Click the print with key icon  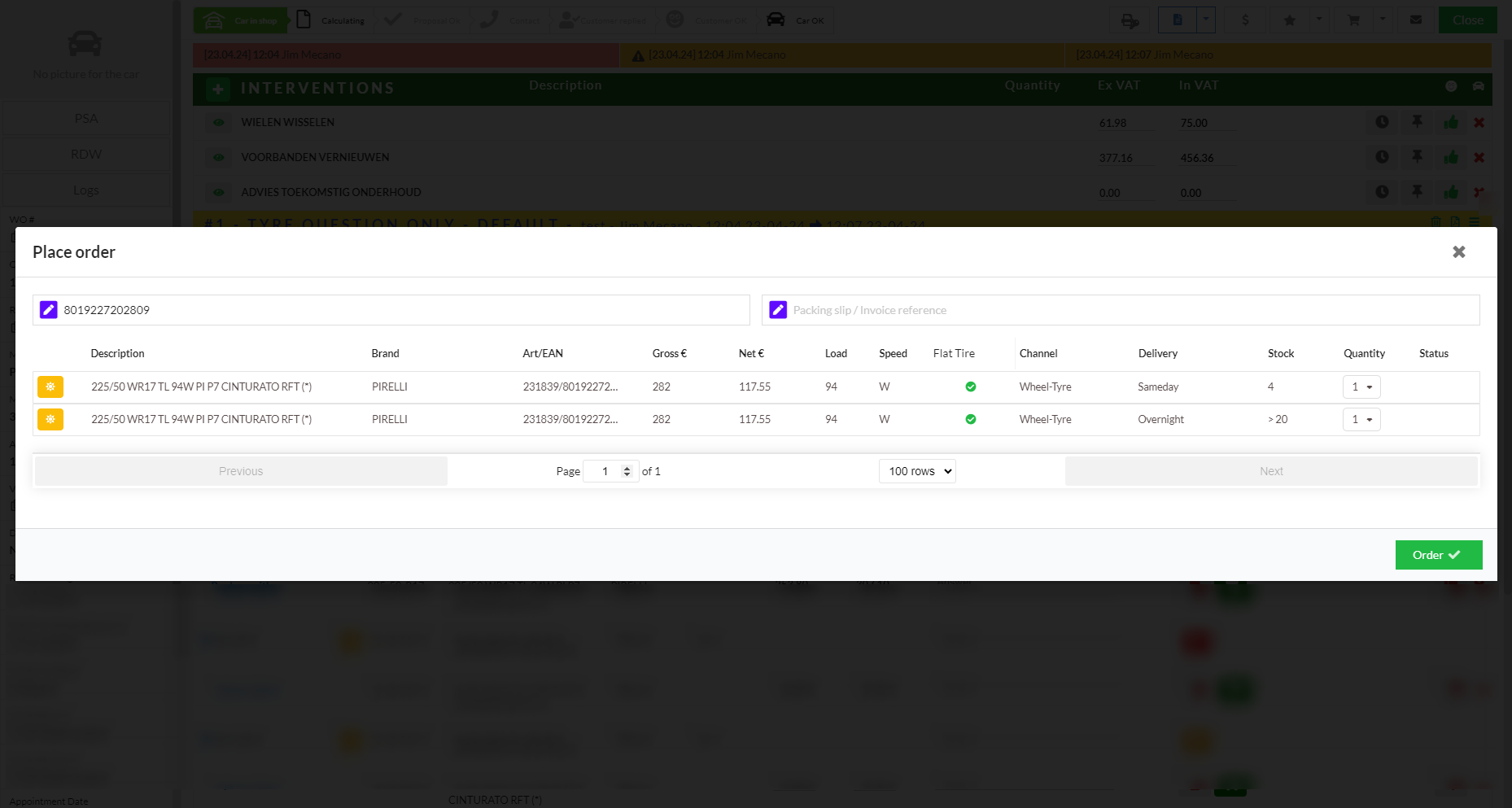(x=1130, y=20)
